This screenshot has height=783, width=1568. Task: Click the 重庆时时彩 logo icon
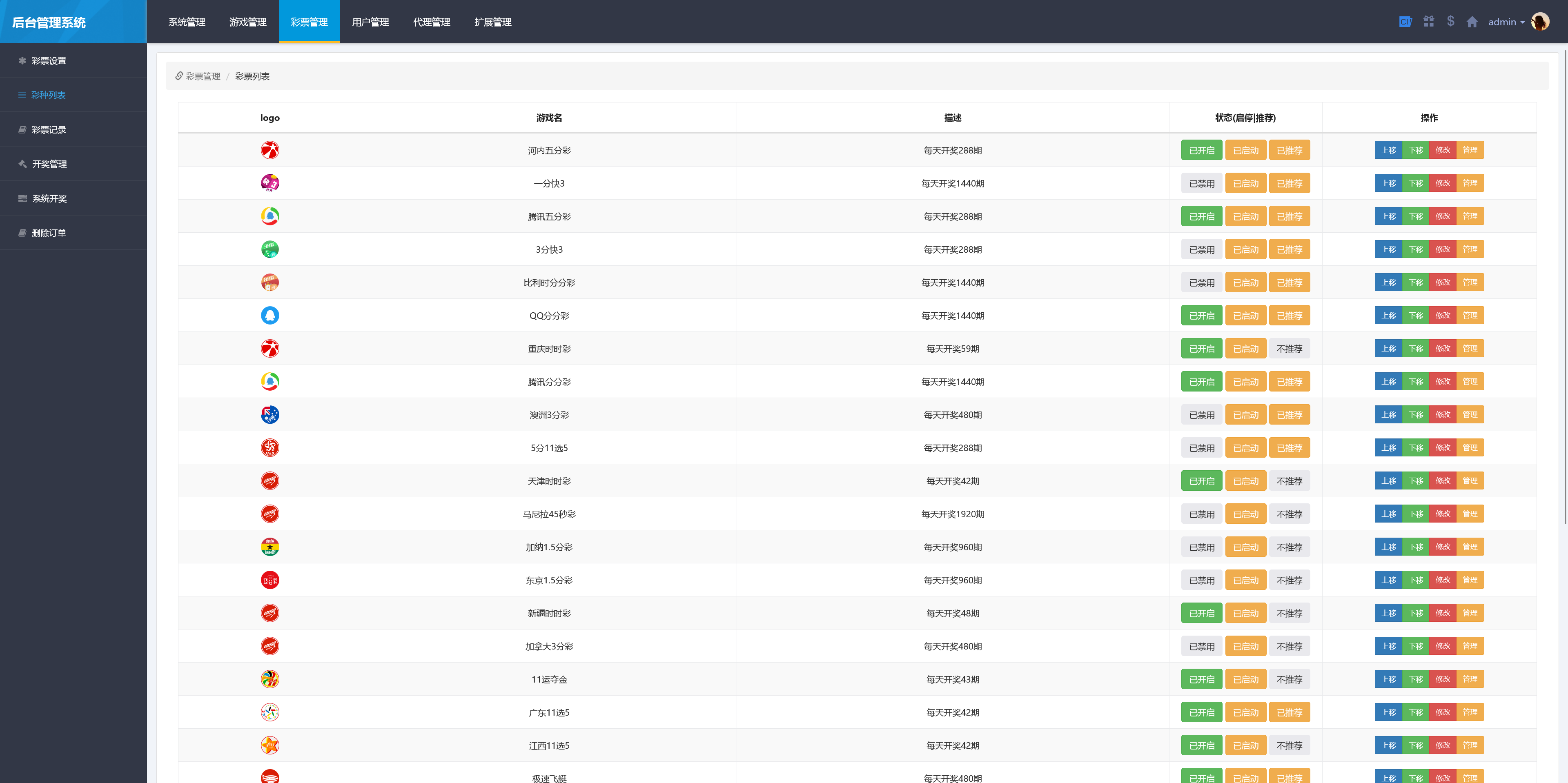pyautogui.click(x=269, y=348)
